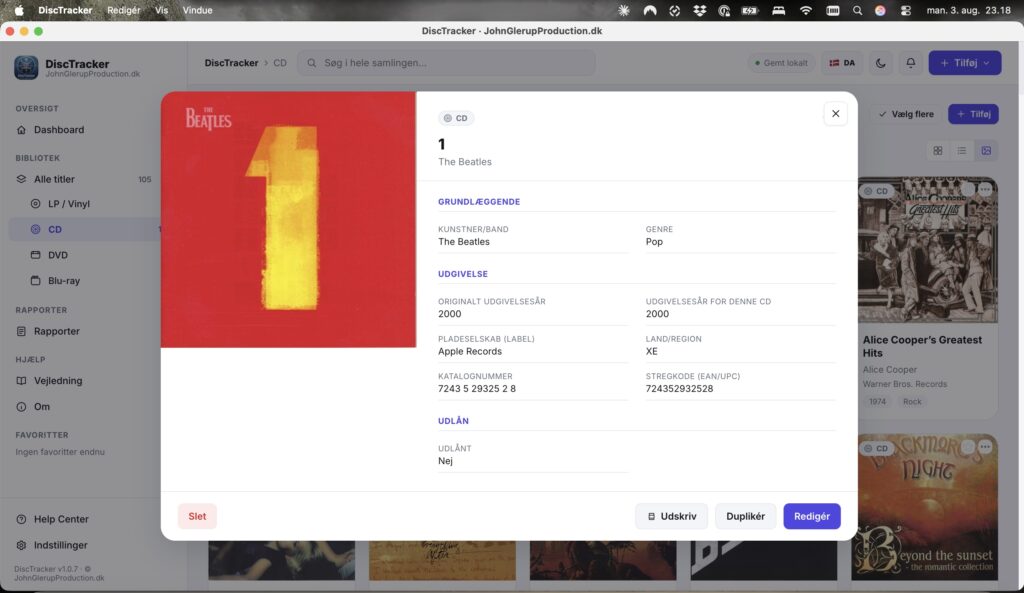Click the CD badge in dialog header
Image resolution: width=1024 pixels, height=593 pixels.
(456, 118)
